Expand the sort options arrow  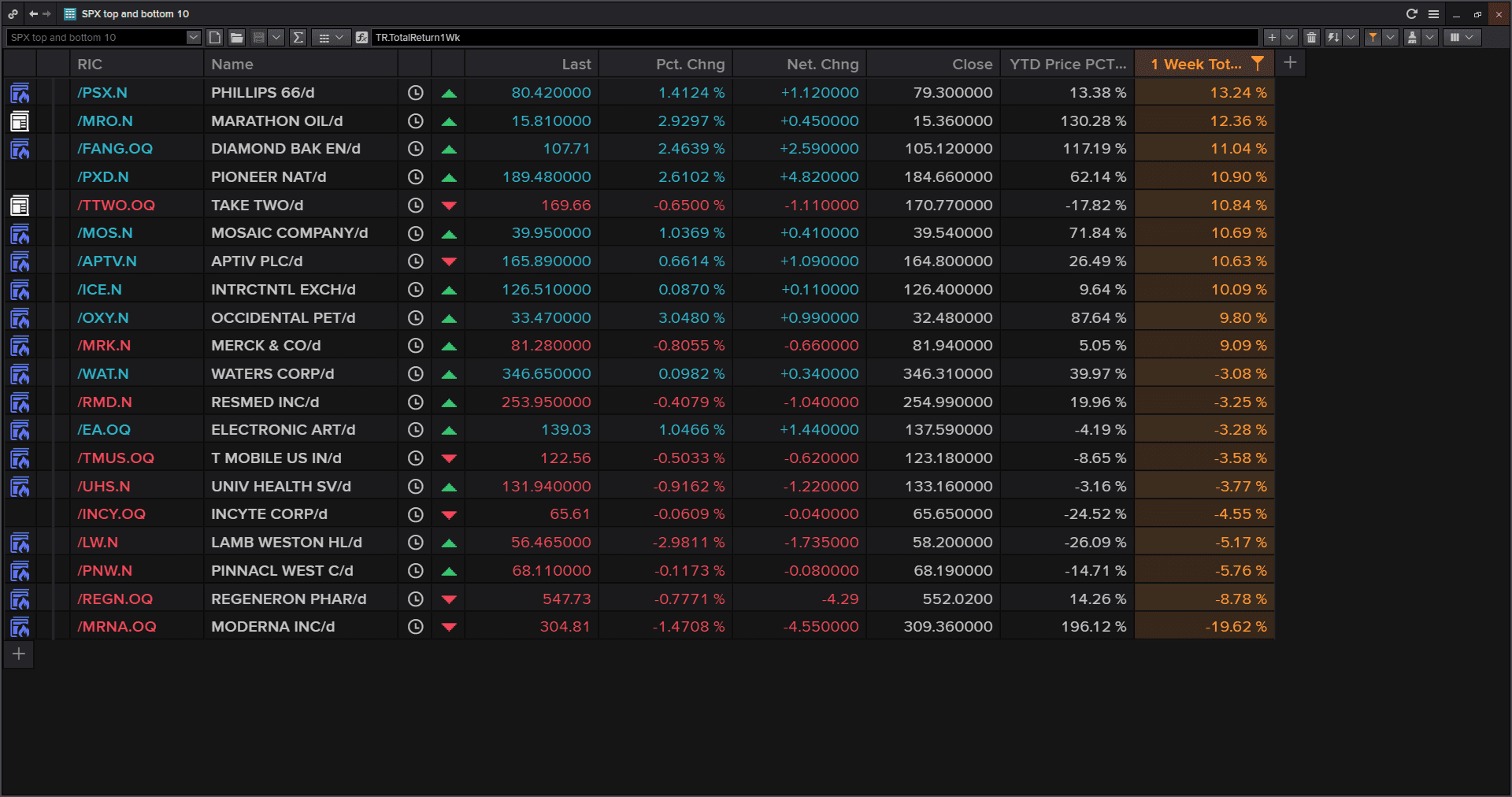[1351, 37]
